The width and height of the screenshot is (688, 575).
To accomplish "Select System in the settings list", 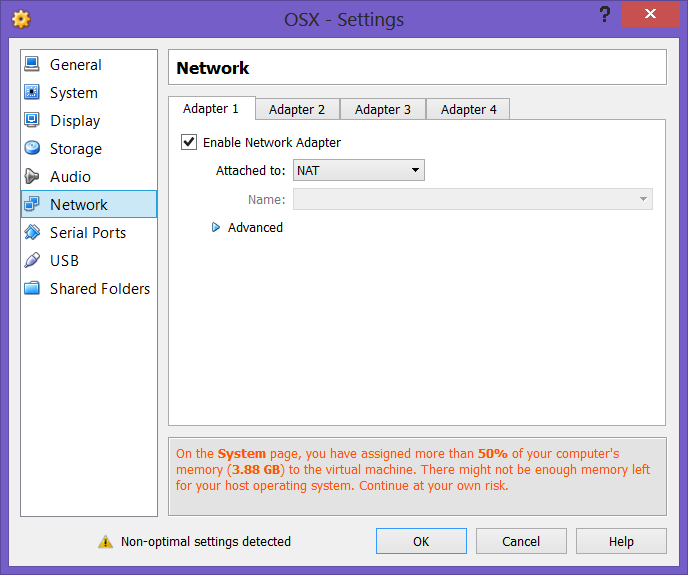I will tap(89, 93).
